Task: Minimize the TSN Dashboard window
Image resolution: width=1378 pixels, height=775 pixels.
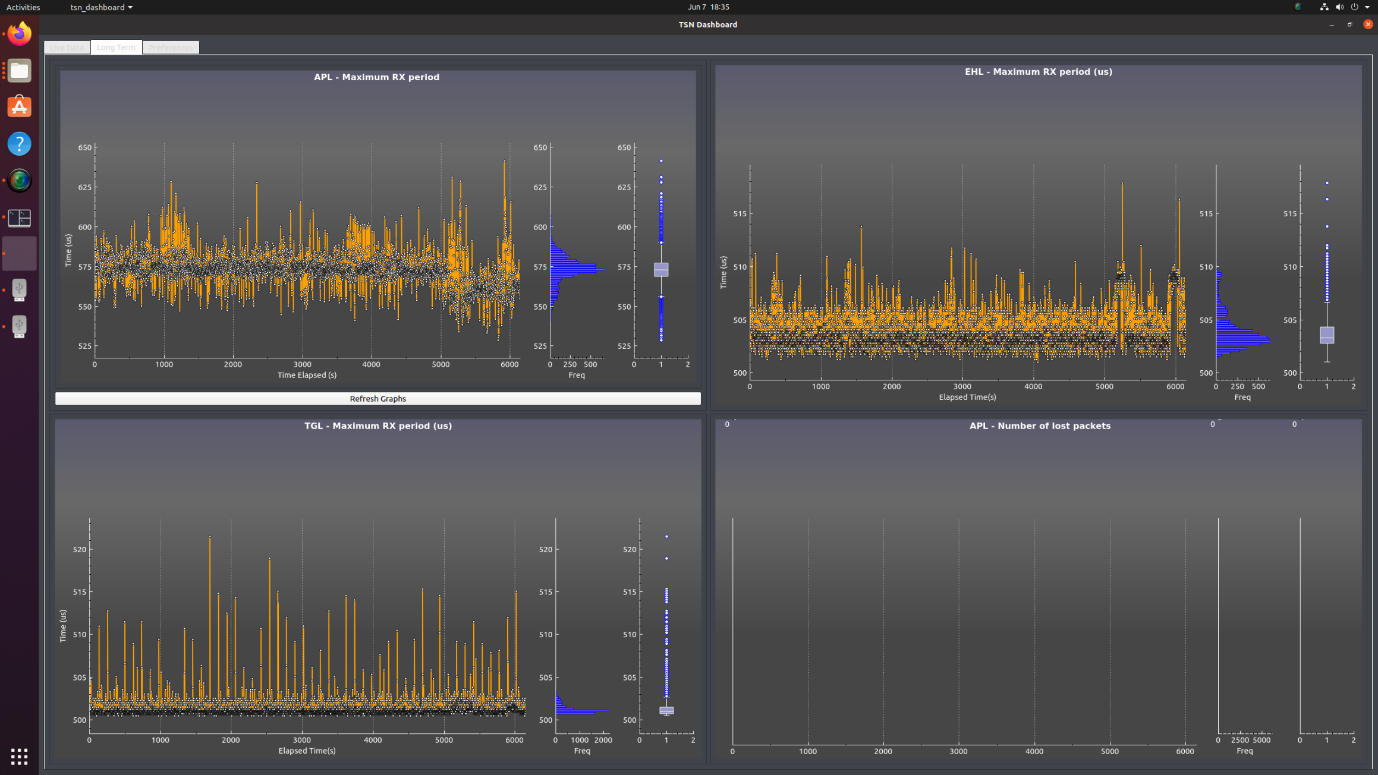Action: pyautogui.click(x=1333, y=24)
